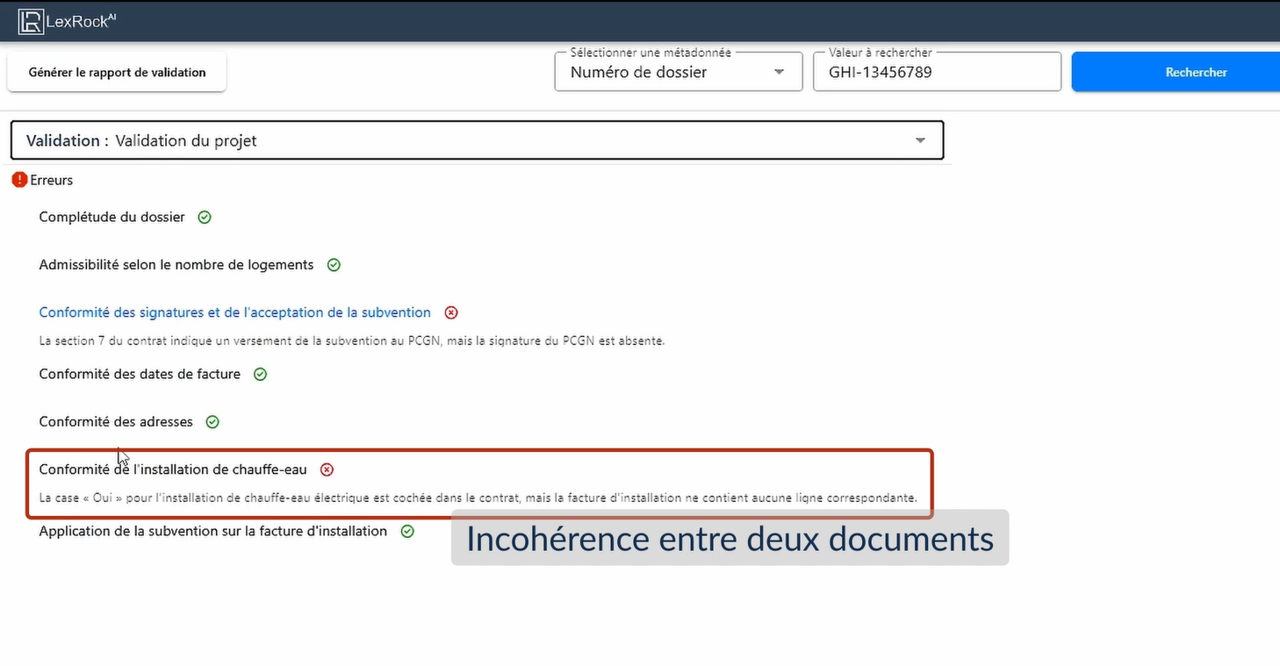
Task: Click green check beside Conformité des adresses
Action: click(212, 422)
